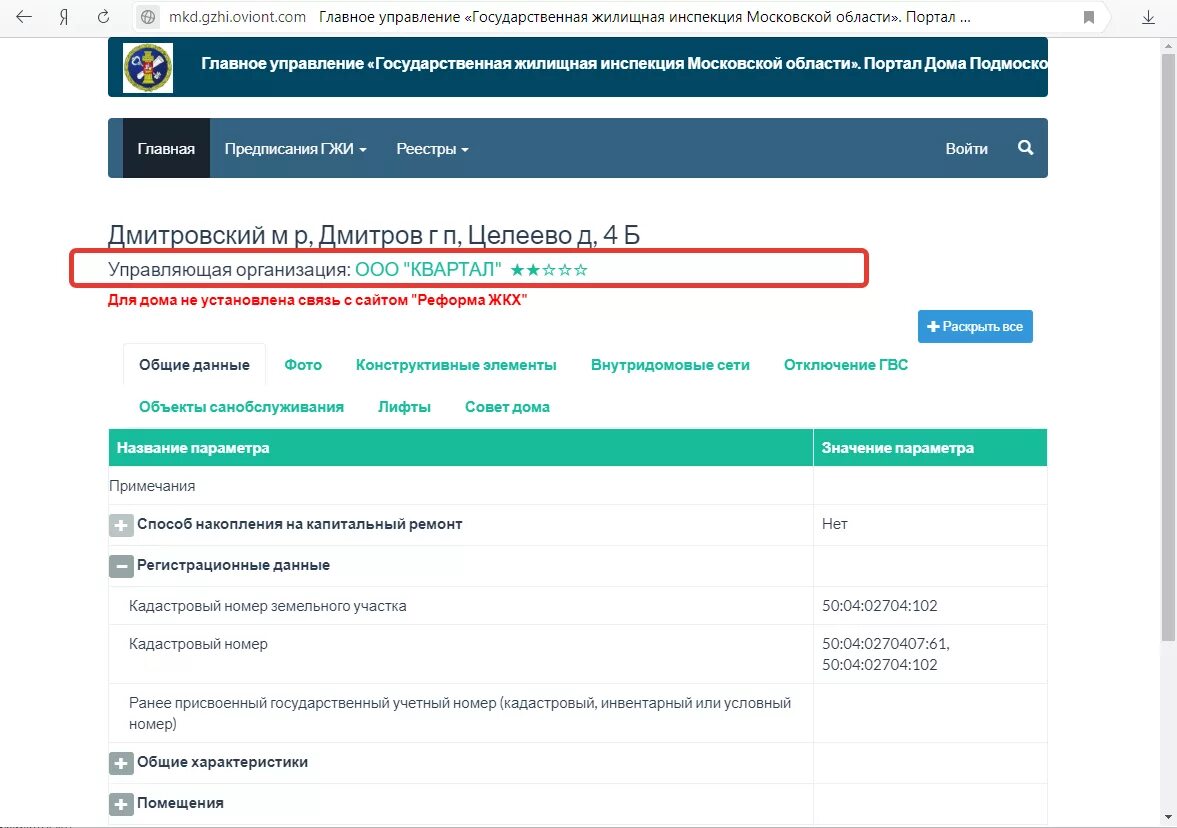Bookmark the page with the bookmark icon
This screenshot has width=1177, height=828.
(1089, 17)
